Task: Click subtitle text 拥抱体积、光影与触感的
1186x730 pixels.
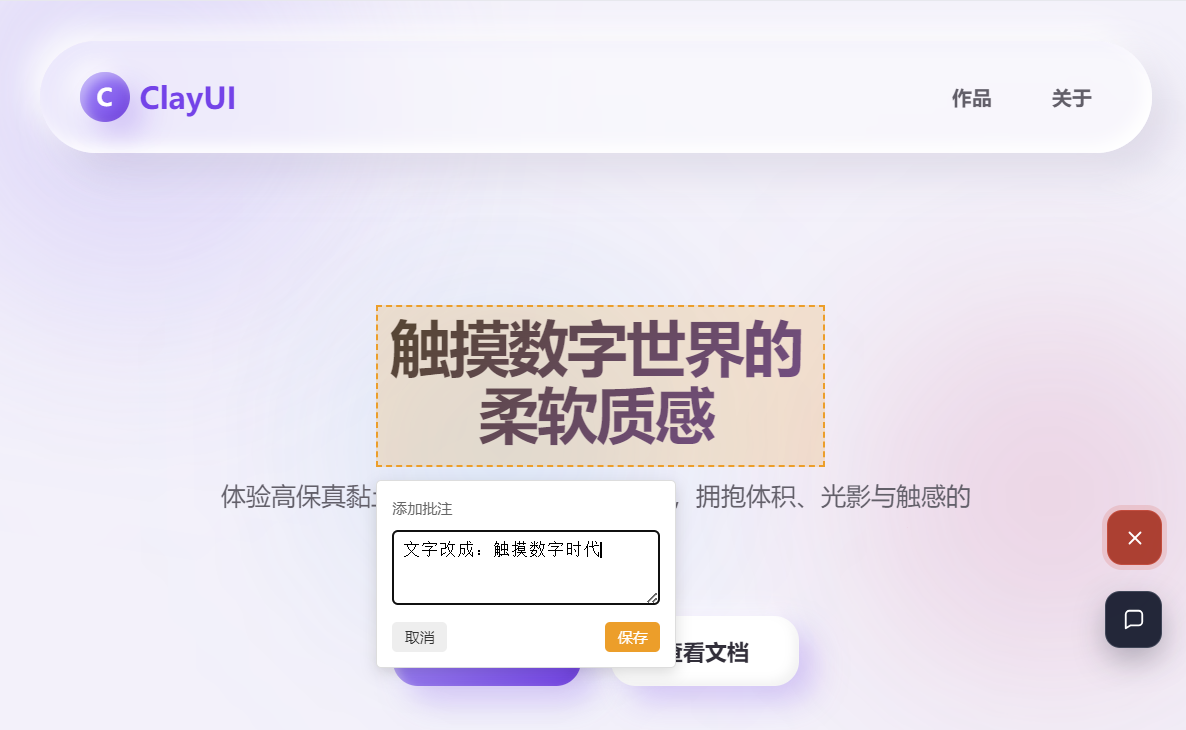Action: point(833,497)
